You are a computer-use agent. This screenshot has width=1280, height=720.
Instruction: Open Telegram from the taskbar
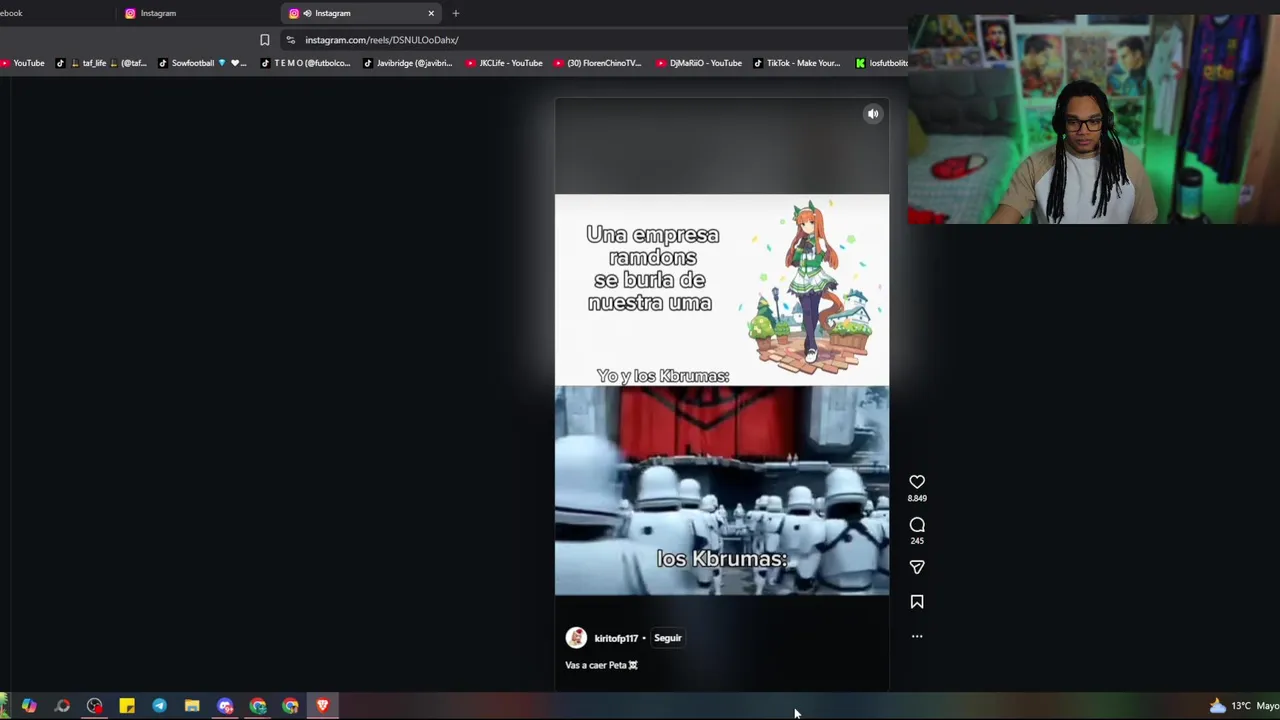(159, 706)
